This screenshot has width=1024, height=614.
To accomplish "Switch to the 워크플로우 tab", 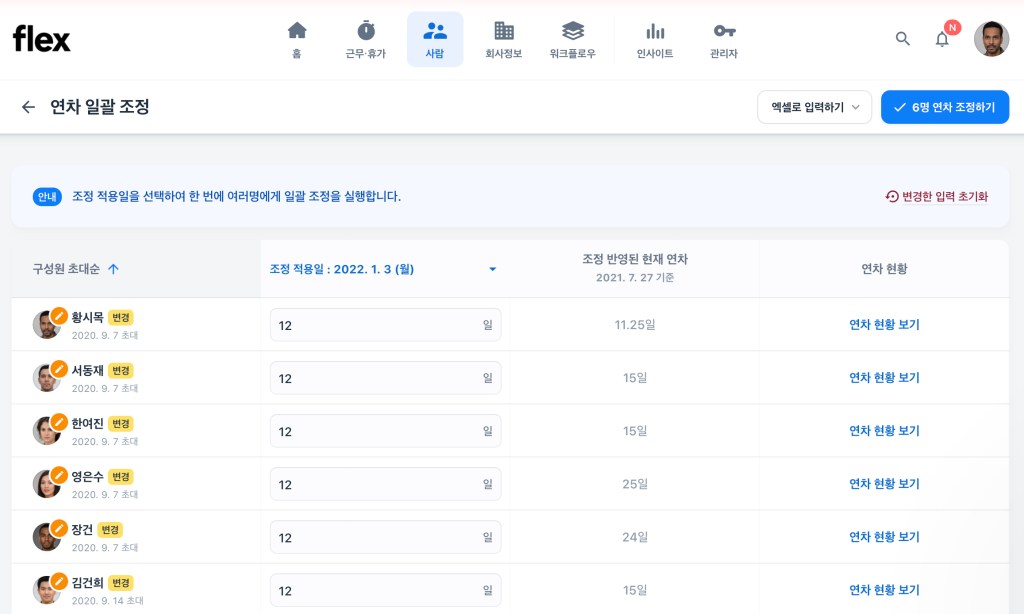I will [x=572, y=39].
